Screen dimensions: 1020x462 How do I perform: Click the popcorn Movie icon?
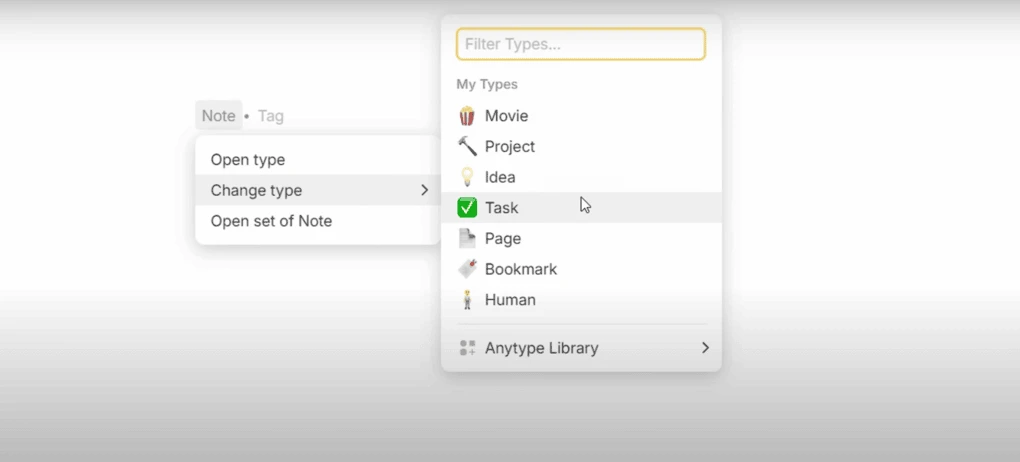[467, 116]
